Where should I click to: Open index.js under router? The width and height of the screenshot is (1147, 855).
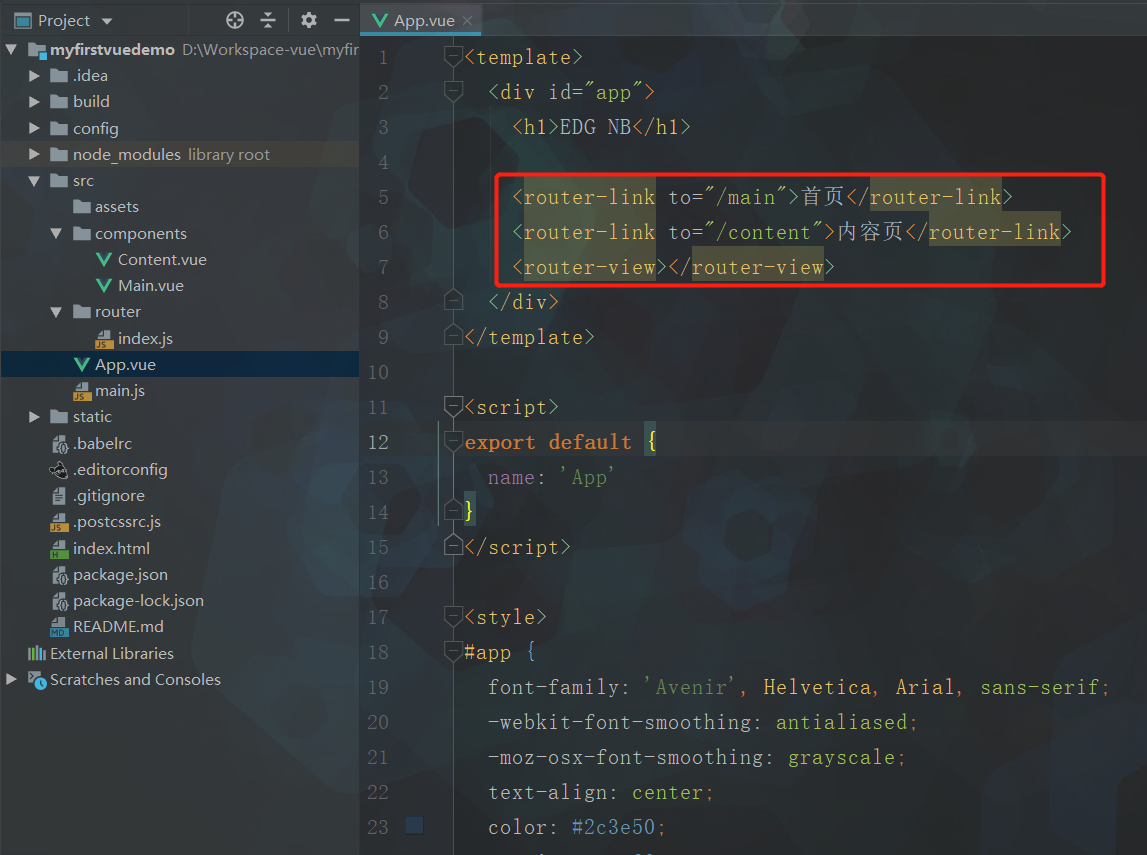tap(145, 339)
